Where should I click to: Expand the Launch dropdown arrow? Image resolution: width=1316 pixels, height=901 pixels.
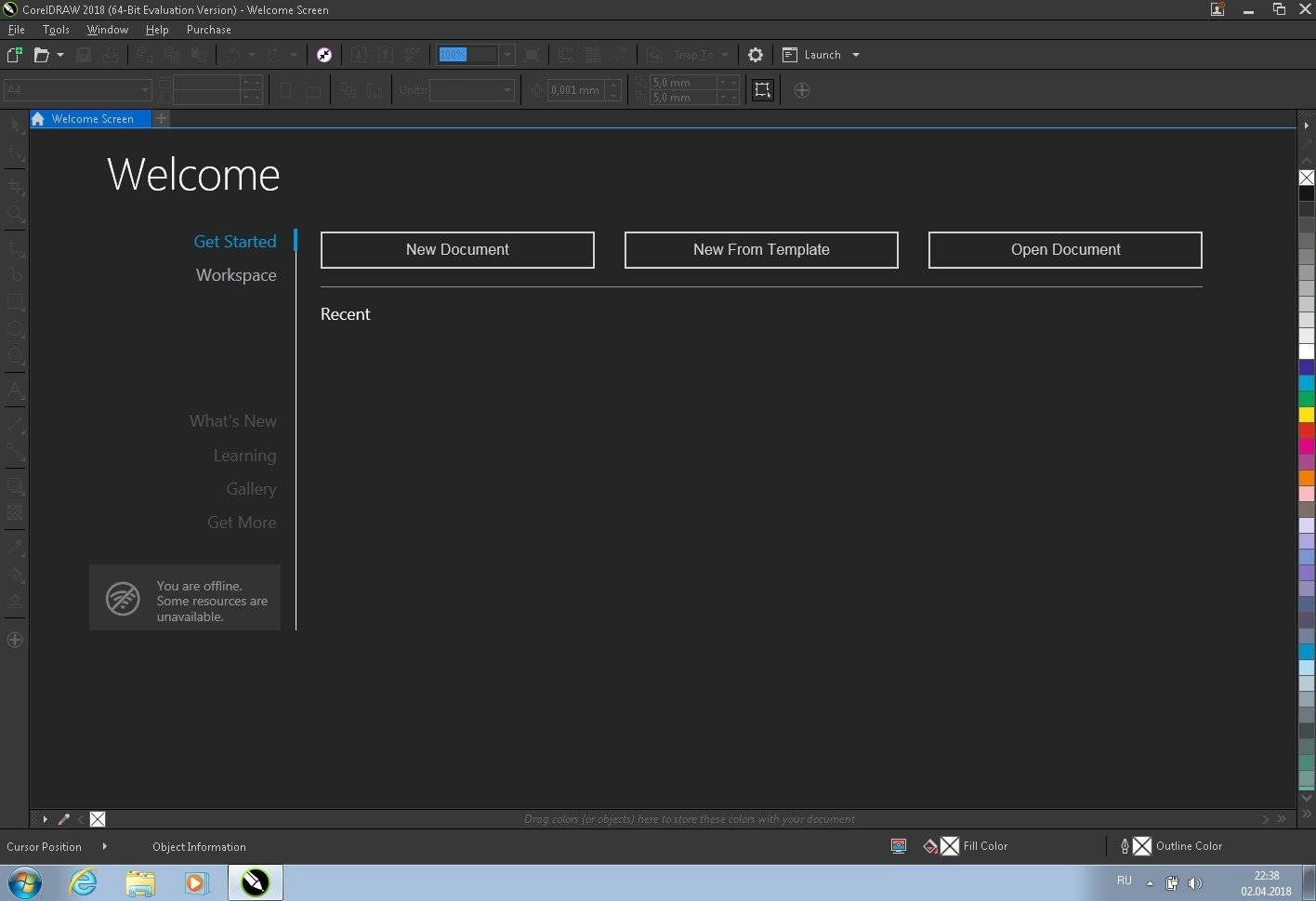[856, 55]
